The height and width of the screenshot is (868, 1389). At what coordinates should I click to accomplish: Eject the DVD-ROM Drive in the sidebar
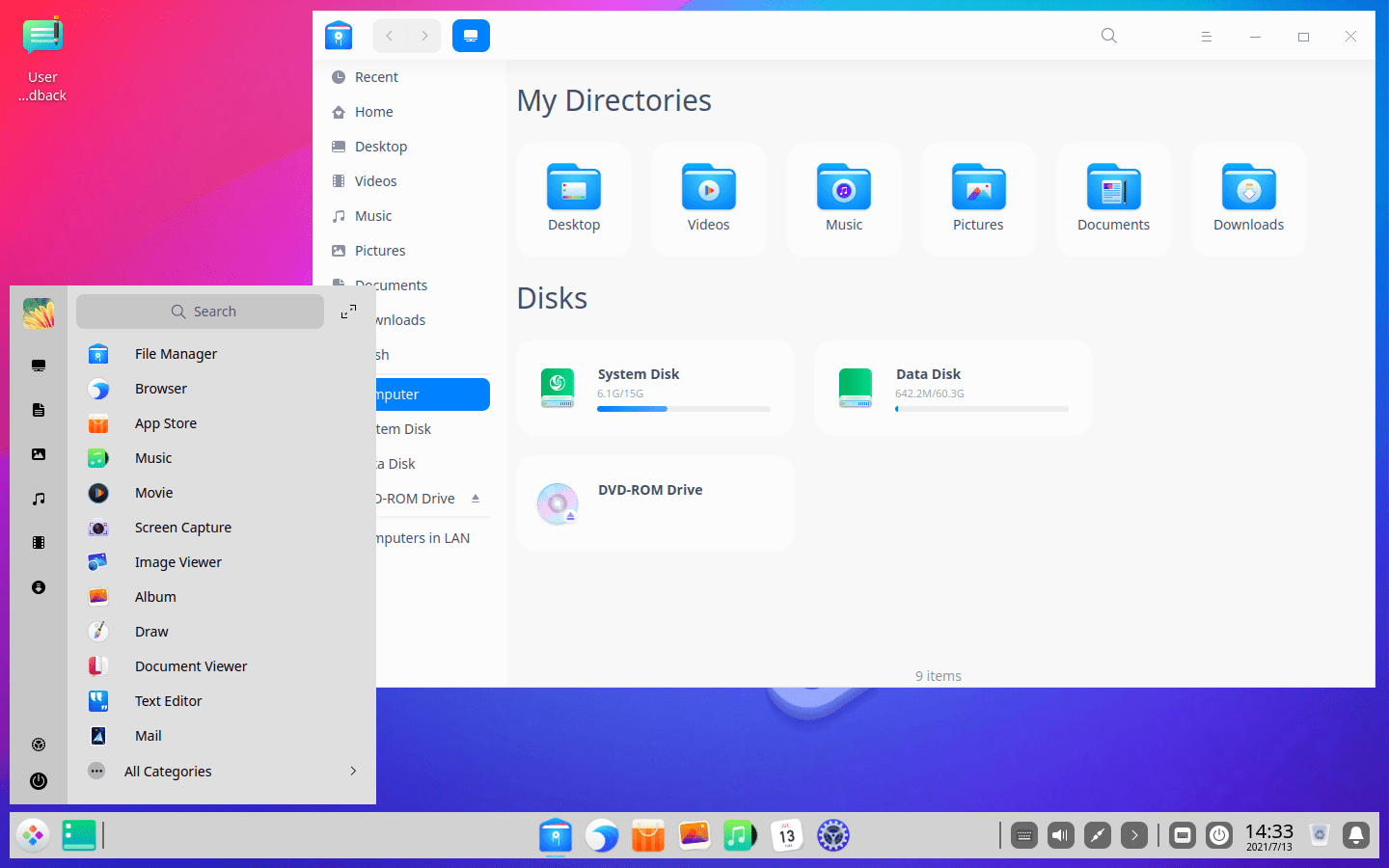tap(475, 499)
